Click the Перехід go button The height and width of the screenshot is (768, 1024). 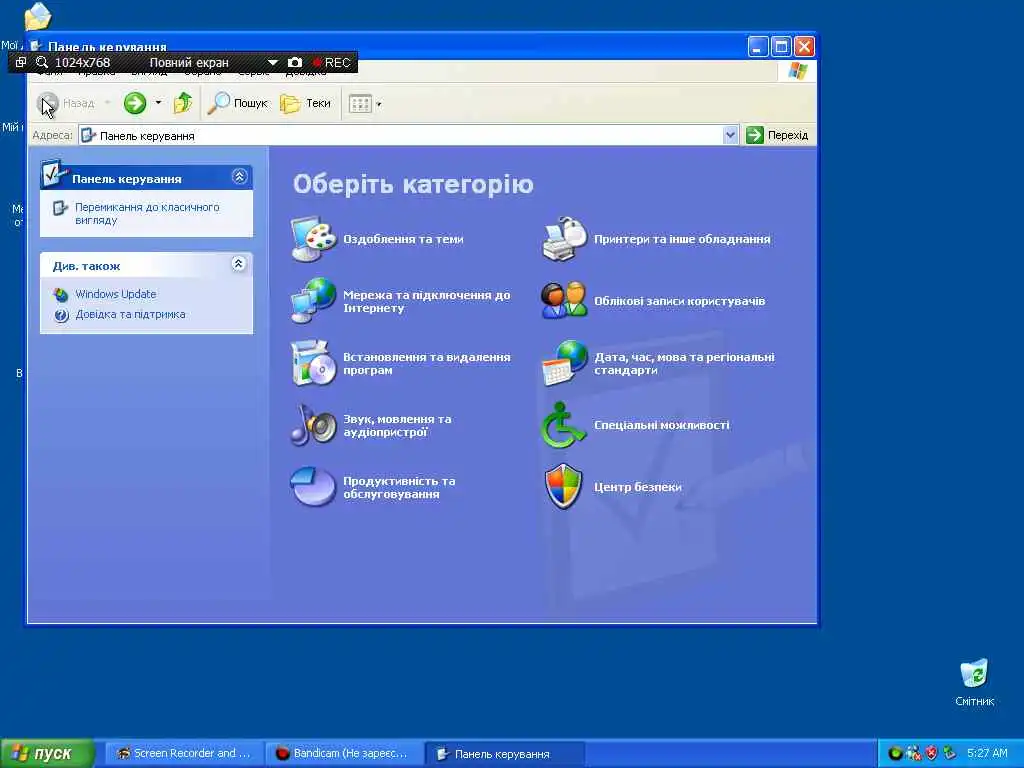pyautogui.click(x=777, y=135)
